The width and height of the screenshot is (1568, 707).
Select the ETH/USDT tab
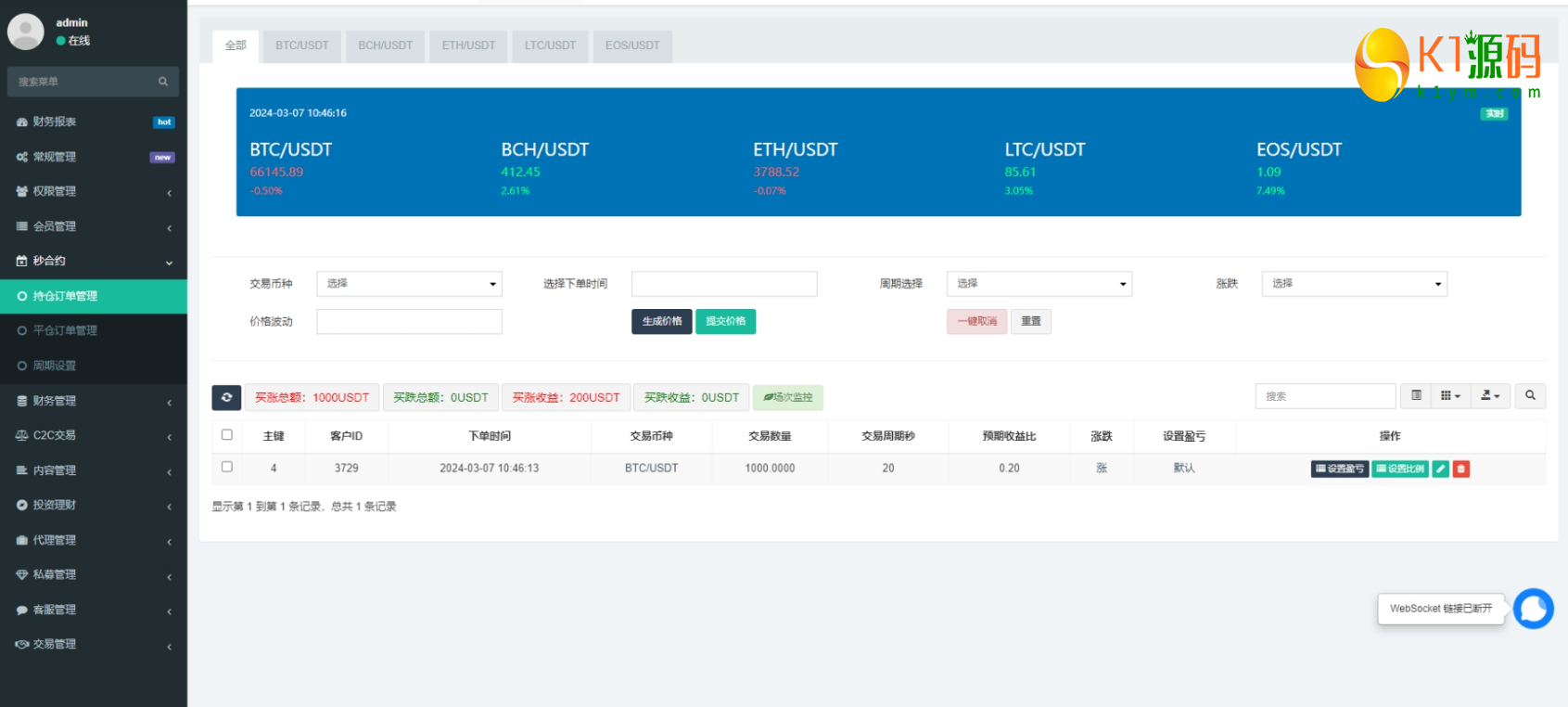(468, 45)
